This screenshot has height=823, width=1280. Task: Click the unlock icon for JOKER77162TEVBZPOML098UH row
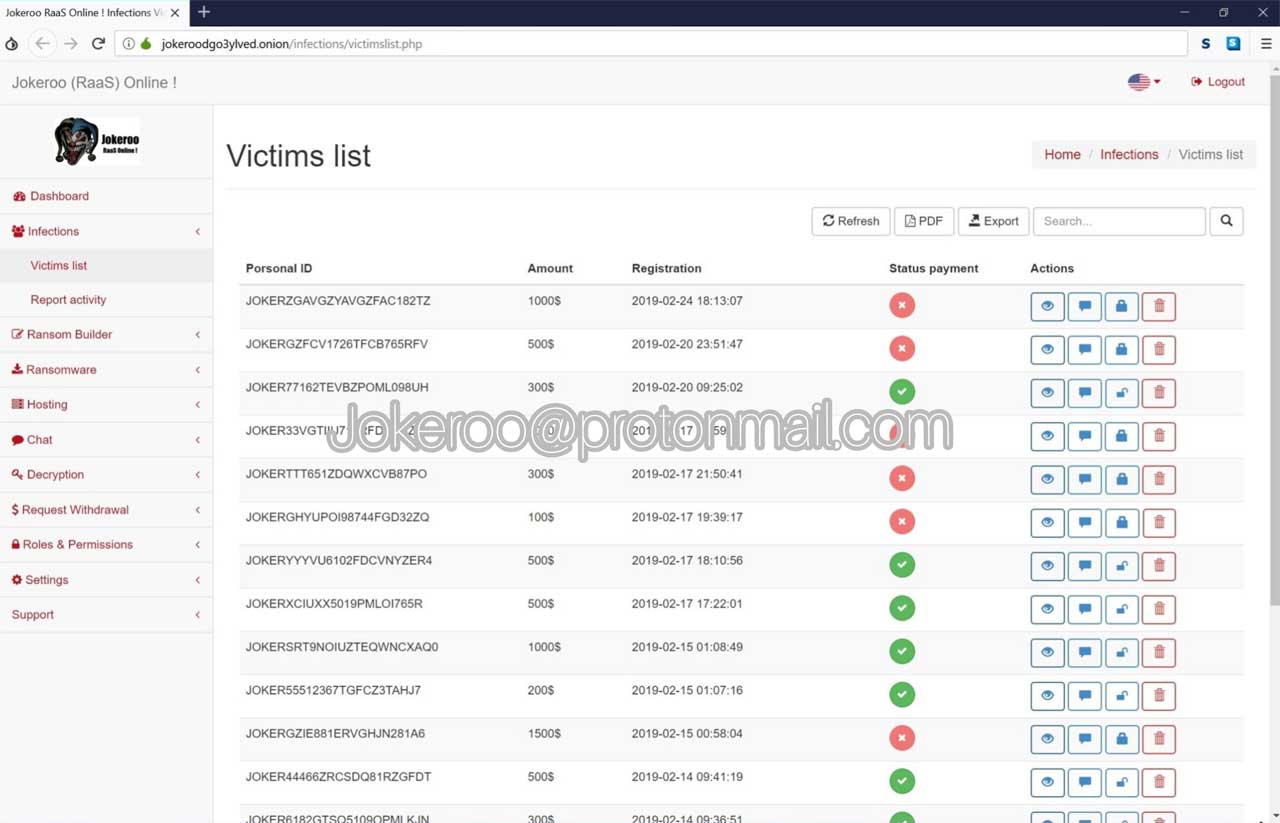pos(1121,393)
